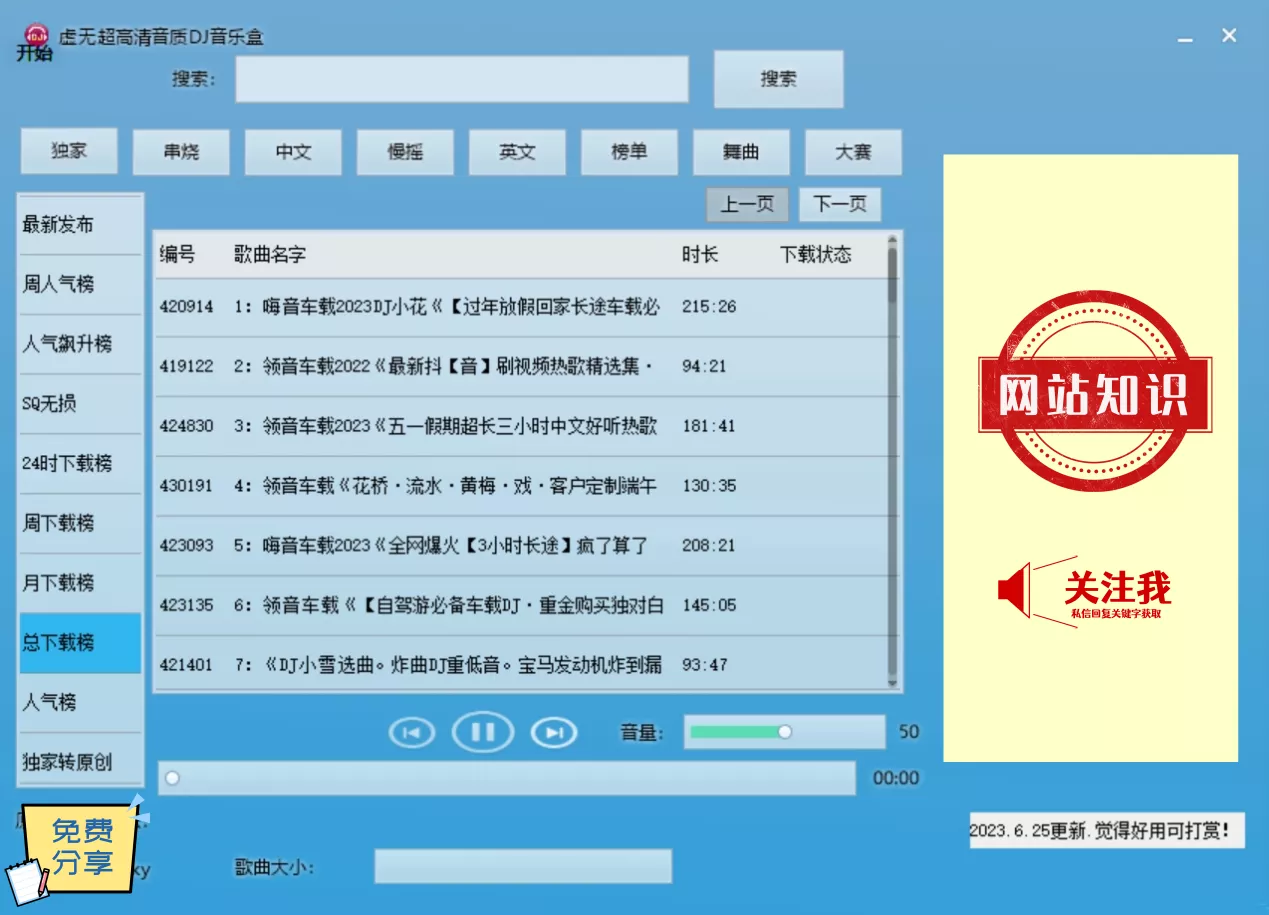Screen dimensions: 1269x915
Task: Pause playback with the pause button
Action: pyautogui.click(x=483, y=733)
